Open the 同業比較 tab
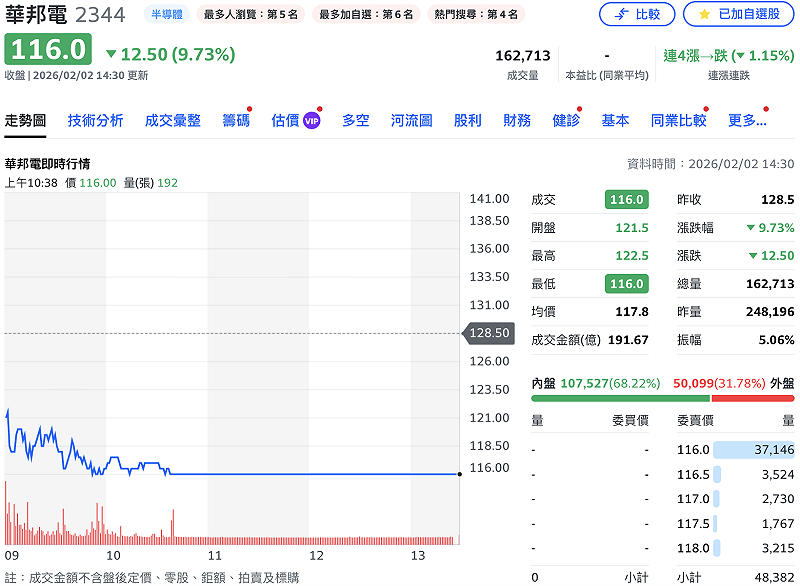 tap(678, 120)
